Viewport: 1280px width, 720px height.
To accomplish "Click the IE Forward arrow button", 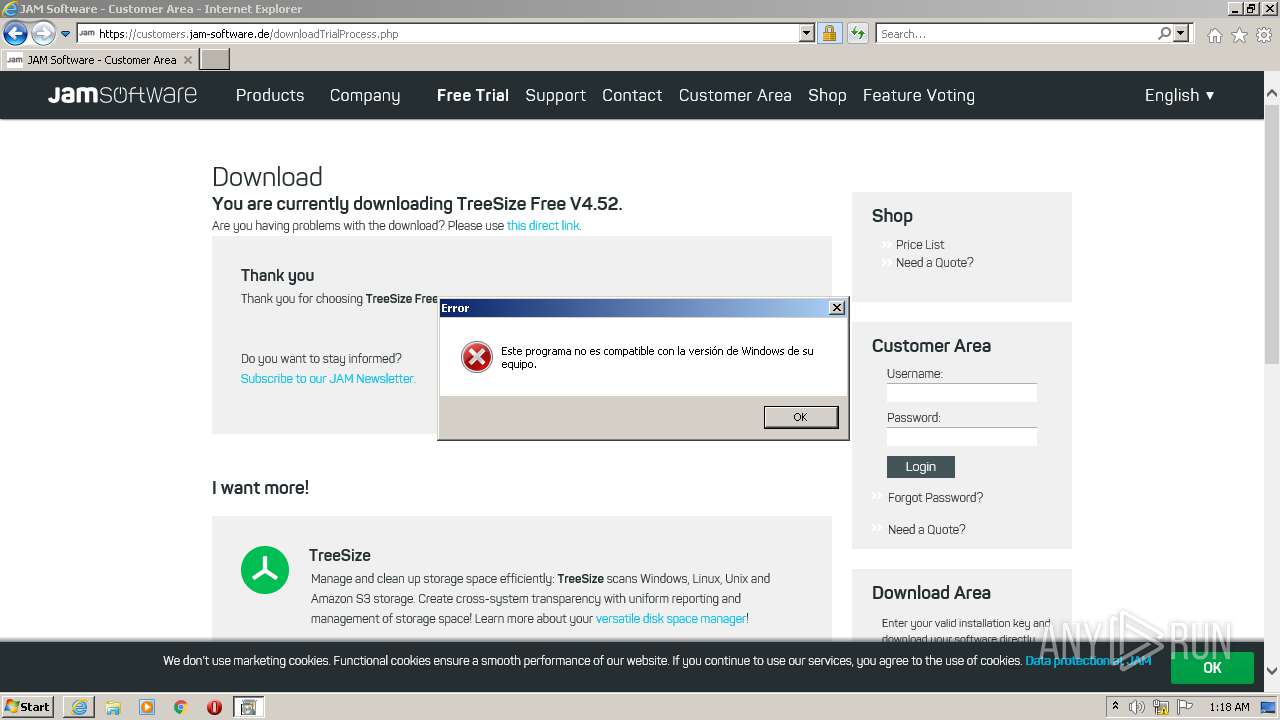I will (x=43, y=34).
